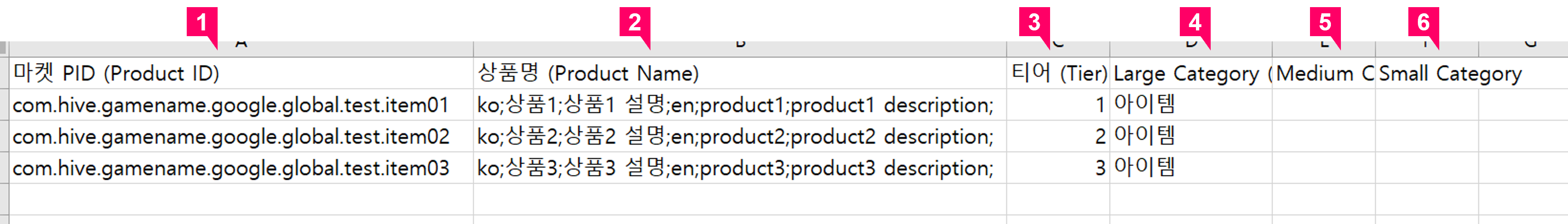Image resolution: width=1568 pixels, height=224 pixels.
Task: Select column C header
Action: point(1058,49)
